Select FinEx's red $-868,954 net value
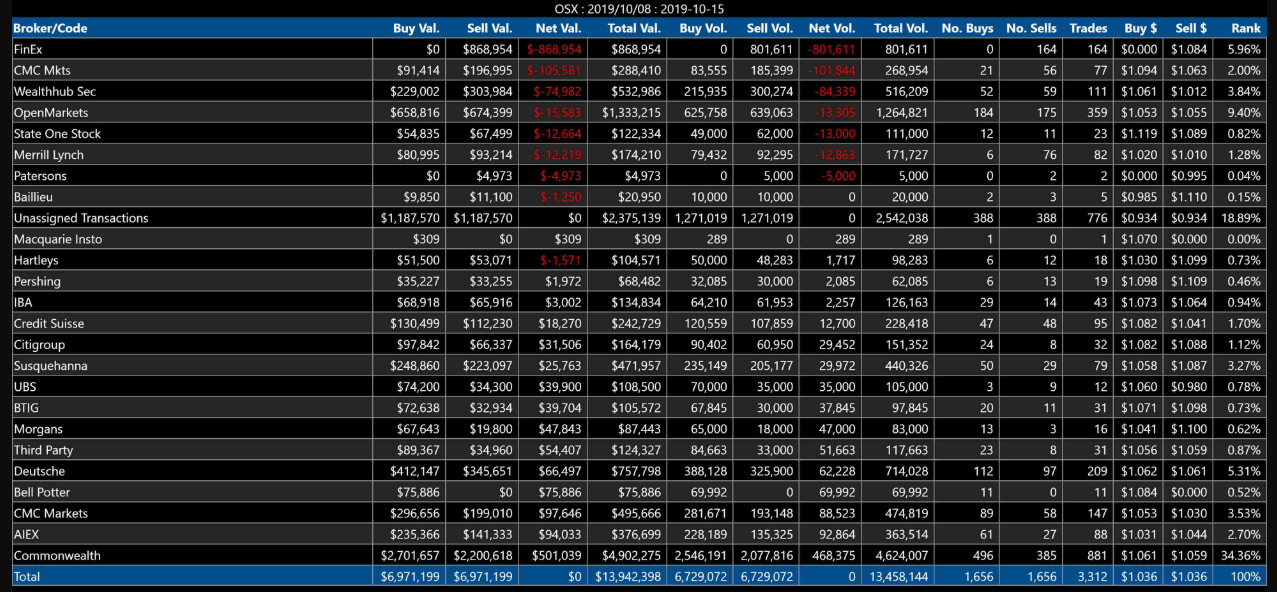Viewport: 1277px width, 592px height. pyautogui.click(x=554, y=49)
